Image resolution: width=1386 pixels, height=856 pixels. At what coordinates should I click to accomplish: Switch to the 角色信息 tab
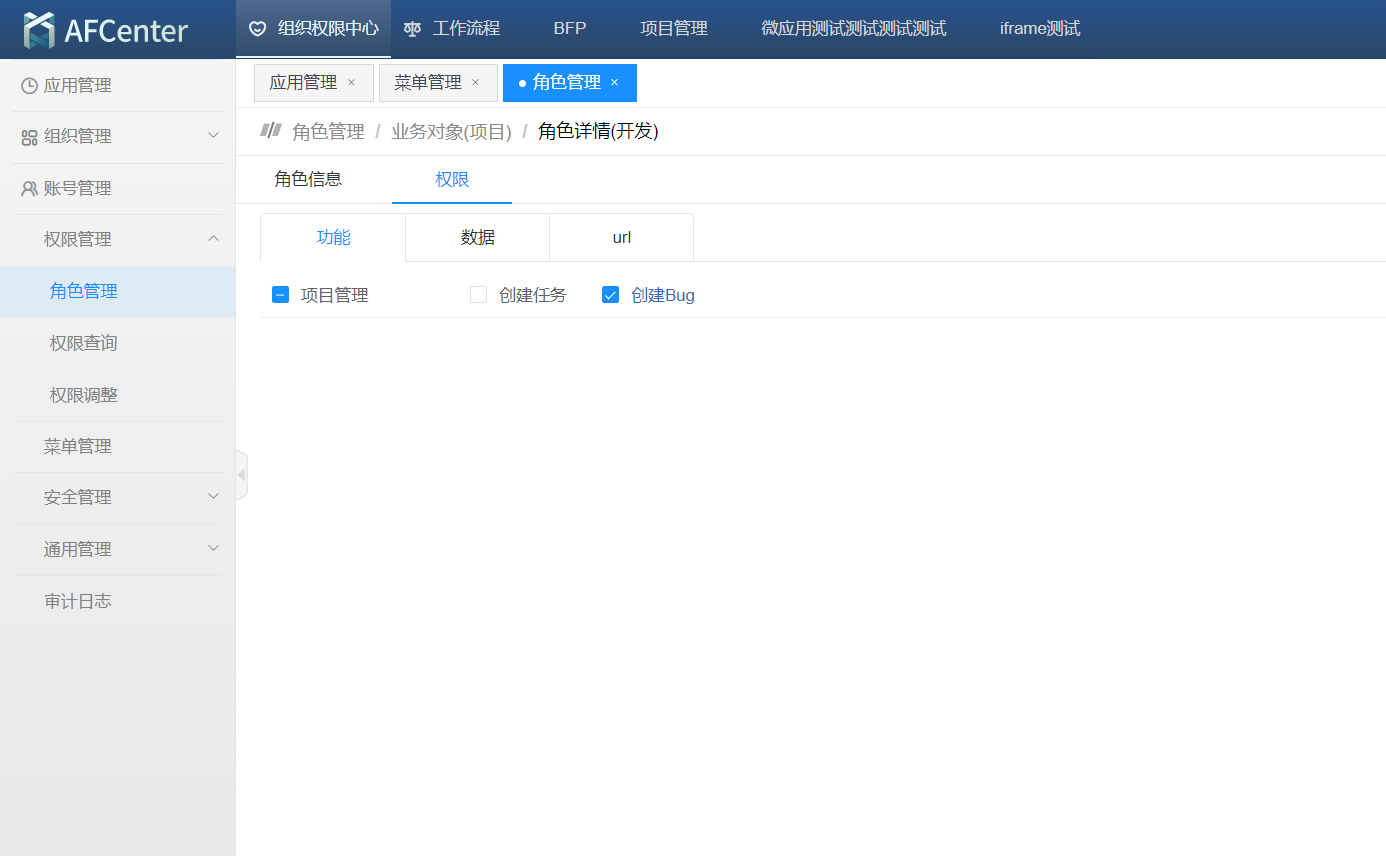(x=308, y=180)
